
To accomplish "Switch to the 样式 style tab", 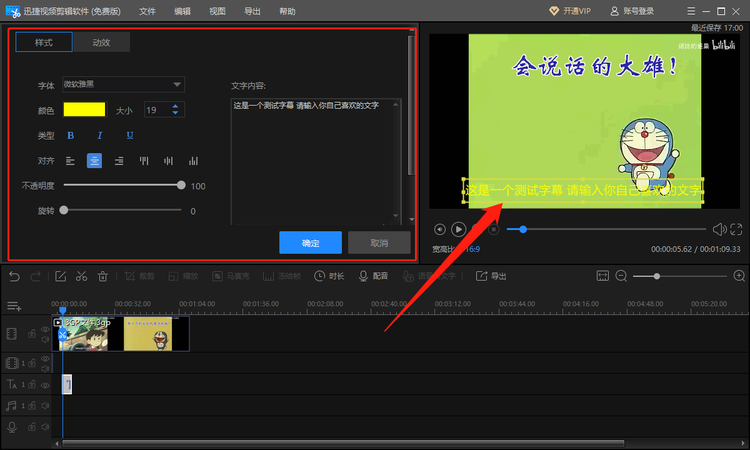I will coord(44,42).
